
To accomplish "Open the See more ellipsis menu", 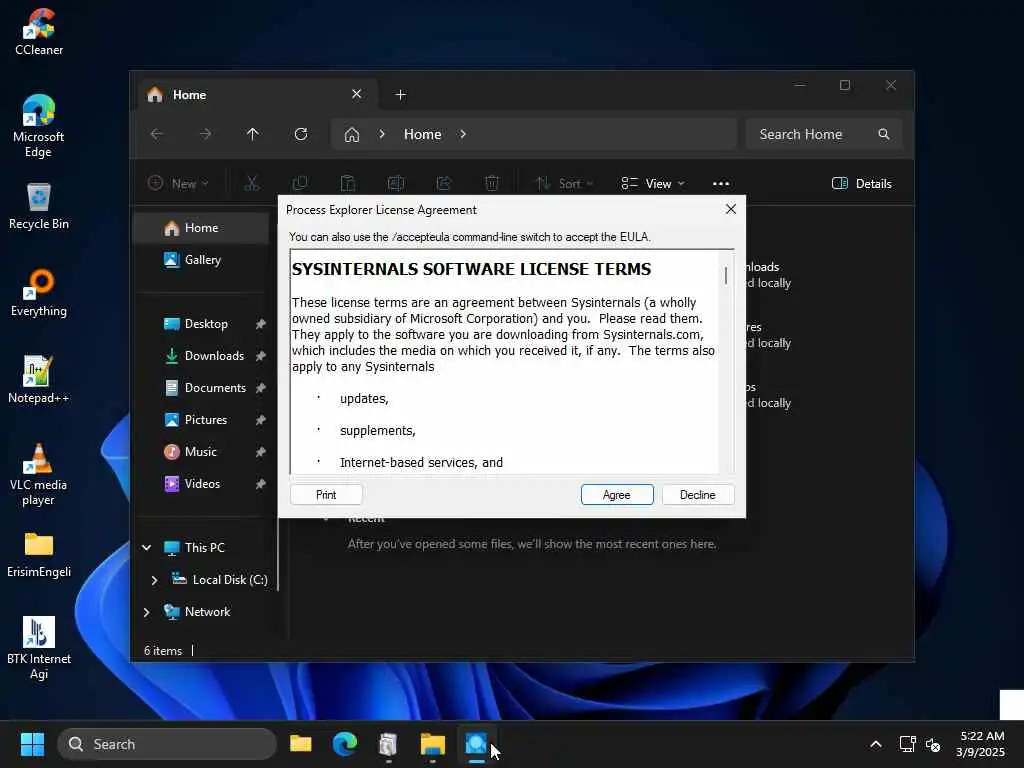I will click(x=721, y=184).
